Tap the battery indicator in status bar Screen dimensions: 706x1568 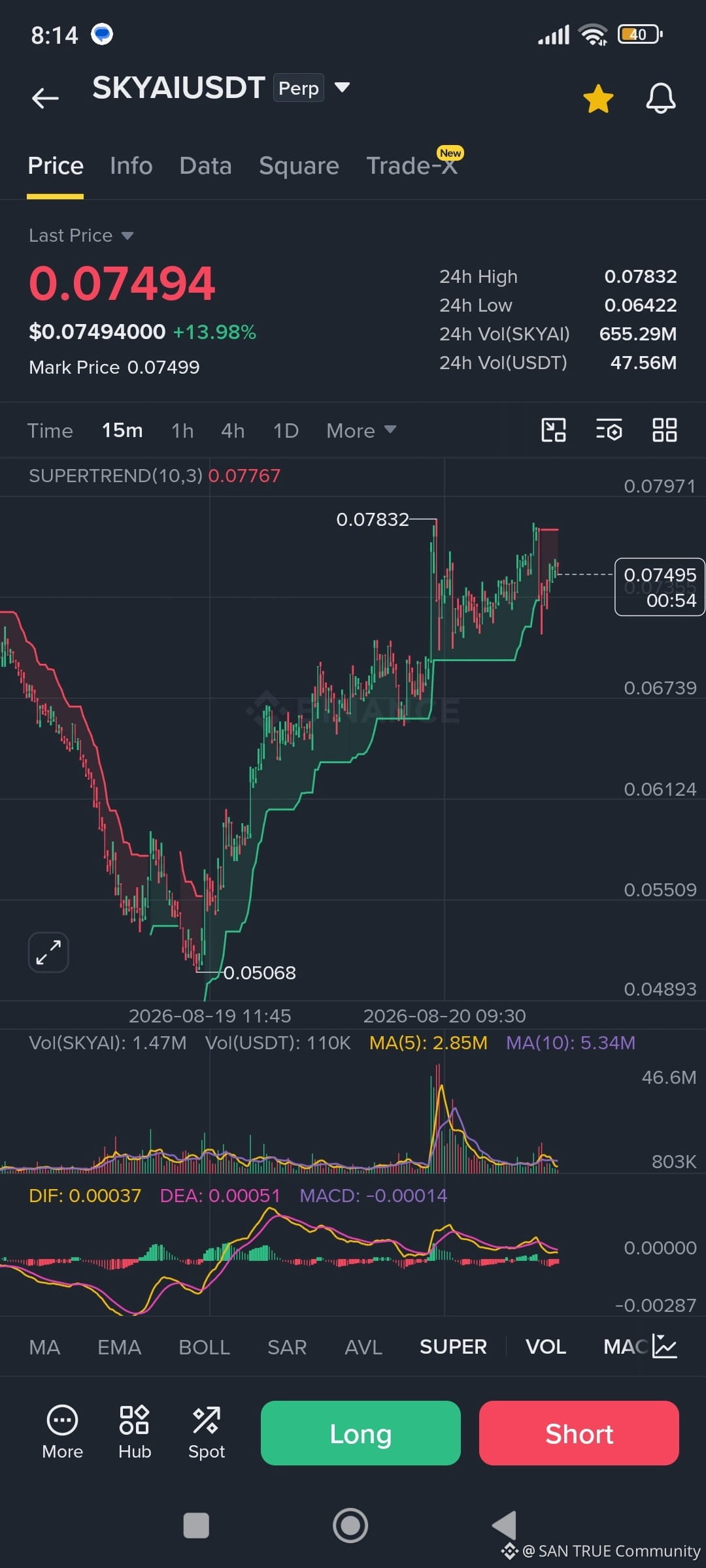pyautogui.click(x=640, y=34)
